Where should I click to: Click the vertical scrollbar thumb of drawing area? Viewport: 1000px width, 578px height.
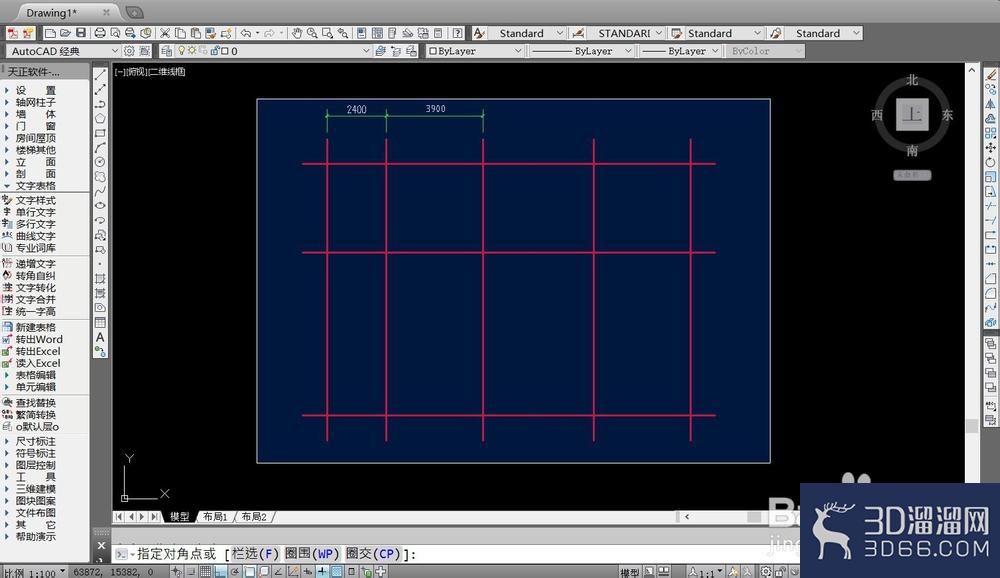click(972, 426)
